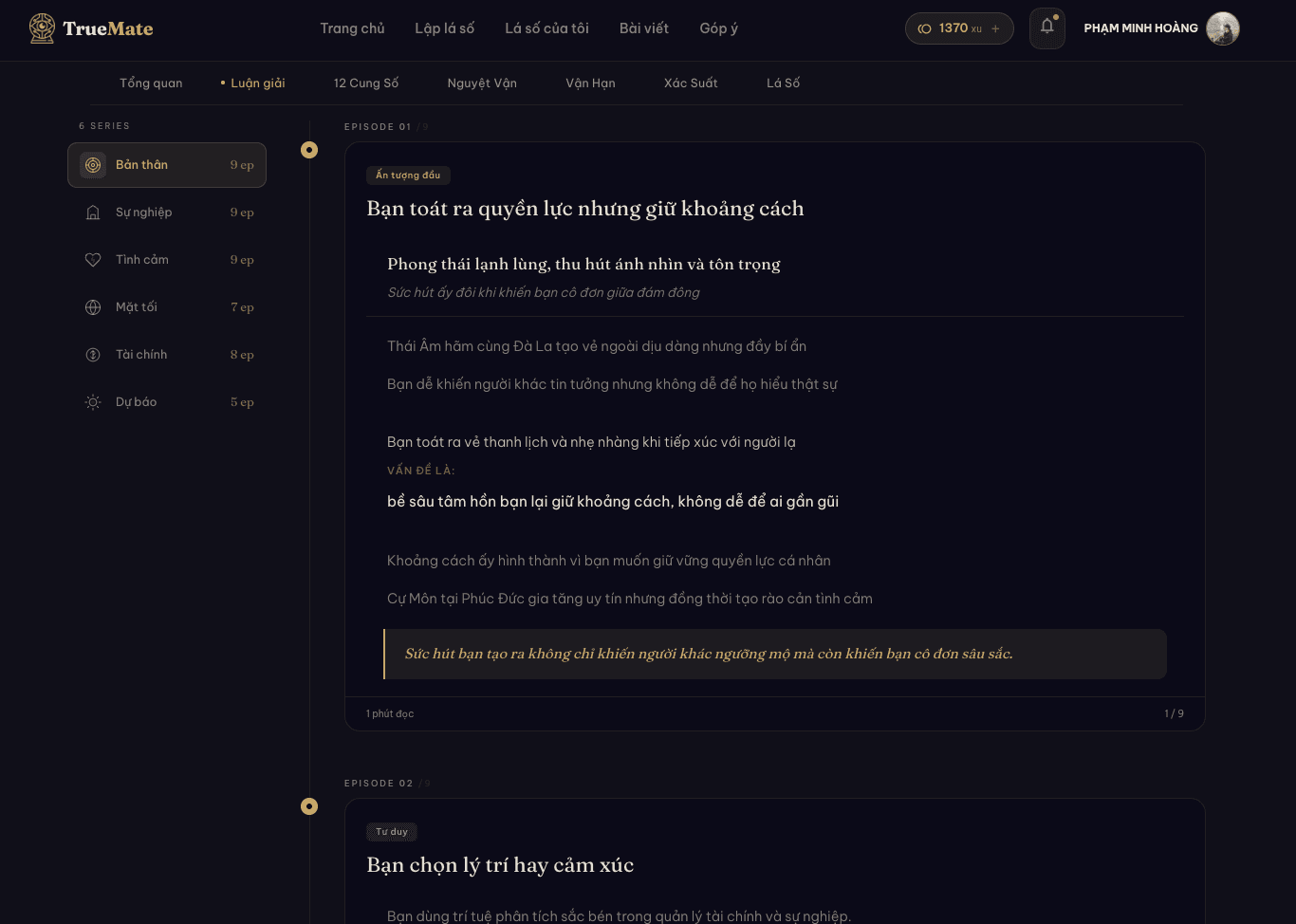1296x924 pixels.
Task: Open Góp ý page
Action: coord(718,28)
